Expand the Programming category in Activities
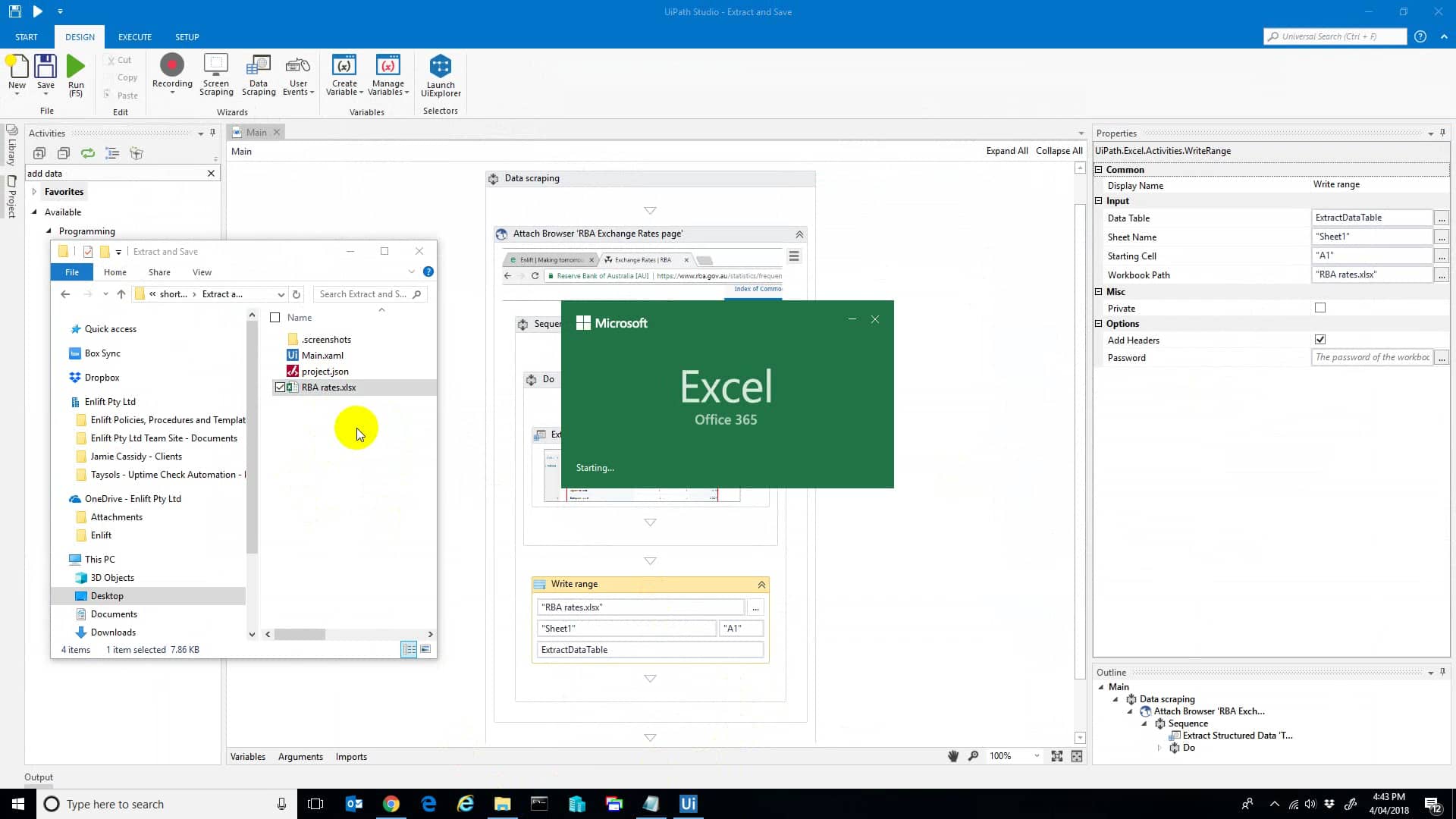Screen dimensions: 1456x819 tap(49, 231)
